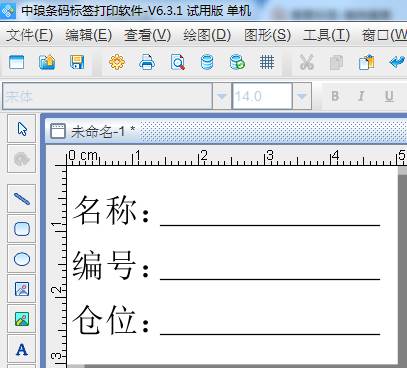Select the text tool letter A
The image size is (407, 368).
22,349
